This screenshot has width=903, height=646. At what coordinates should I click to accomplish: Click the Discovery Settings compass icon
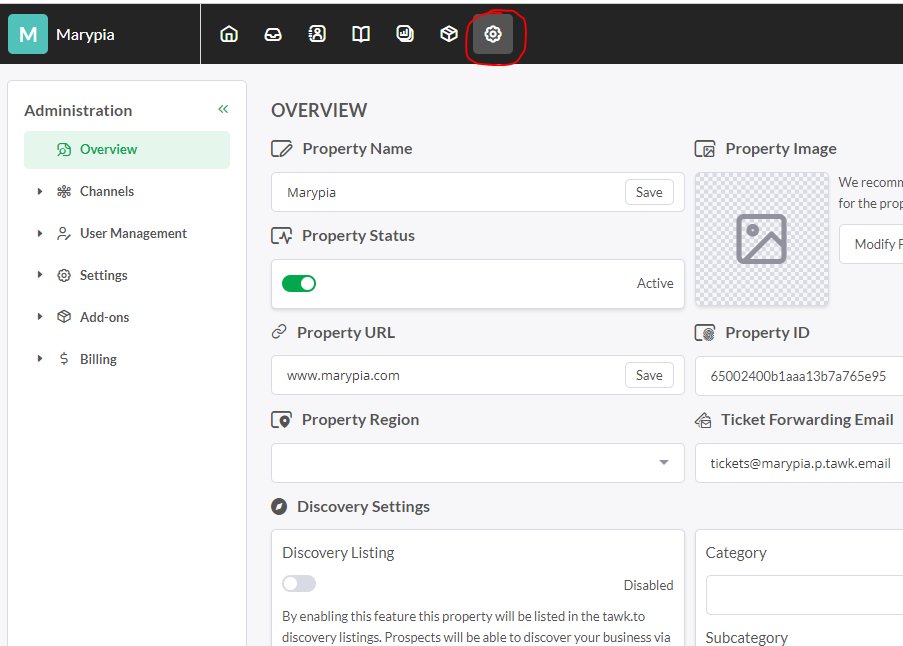click(279, 507)
